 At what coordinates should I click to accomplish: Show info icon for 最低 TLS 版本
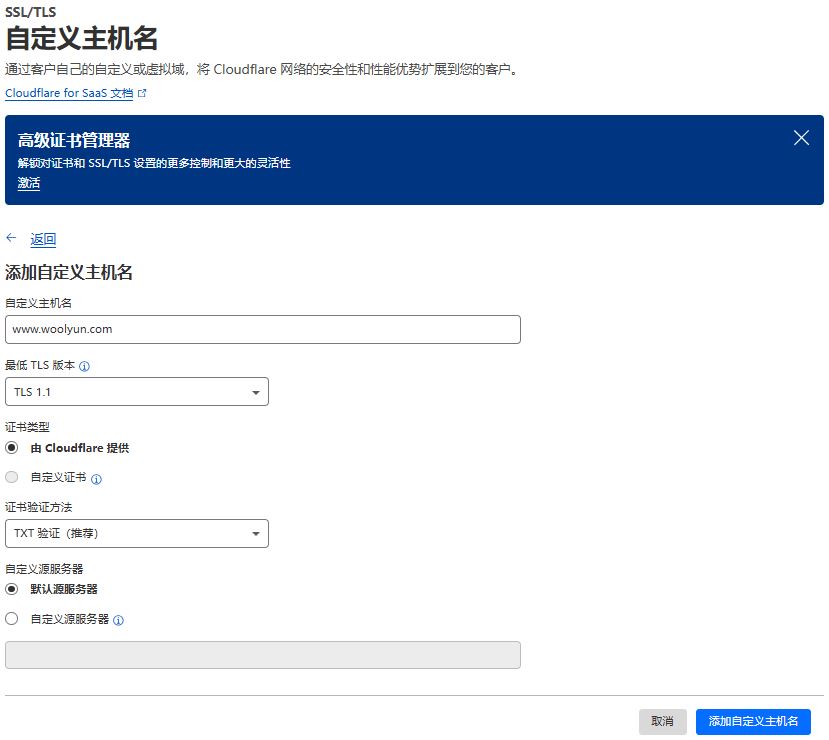(84, 366)
